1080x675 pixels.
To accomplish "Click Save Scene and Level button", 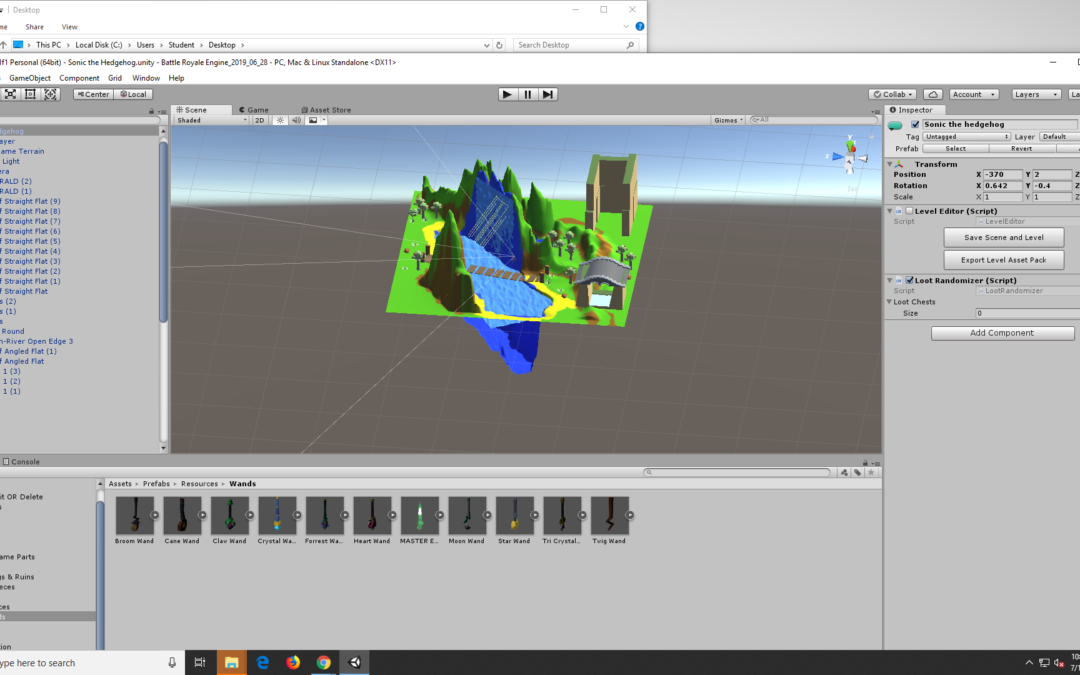I will (1004, 238).
